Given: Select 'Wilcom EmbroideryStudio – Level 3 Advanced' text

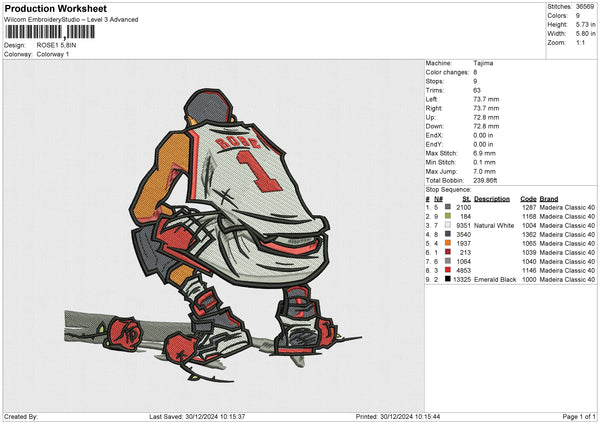Looking at the screenshot, I should pos(71,20).
